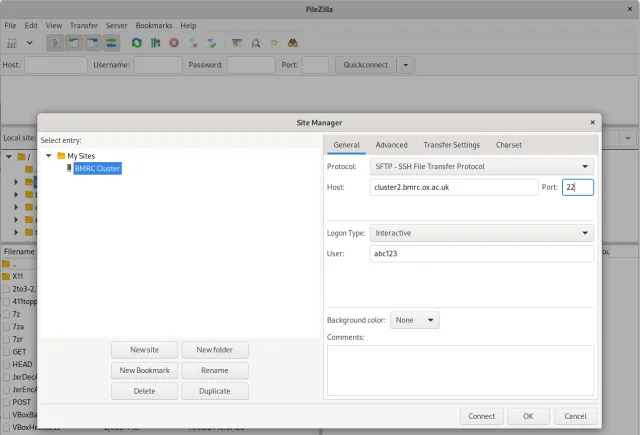Open the Server menu
The height and width of the screenshot is (435, 640).
tap(117, 25)
